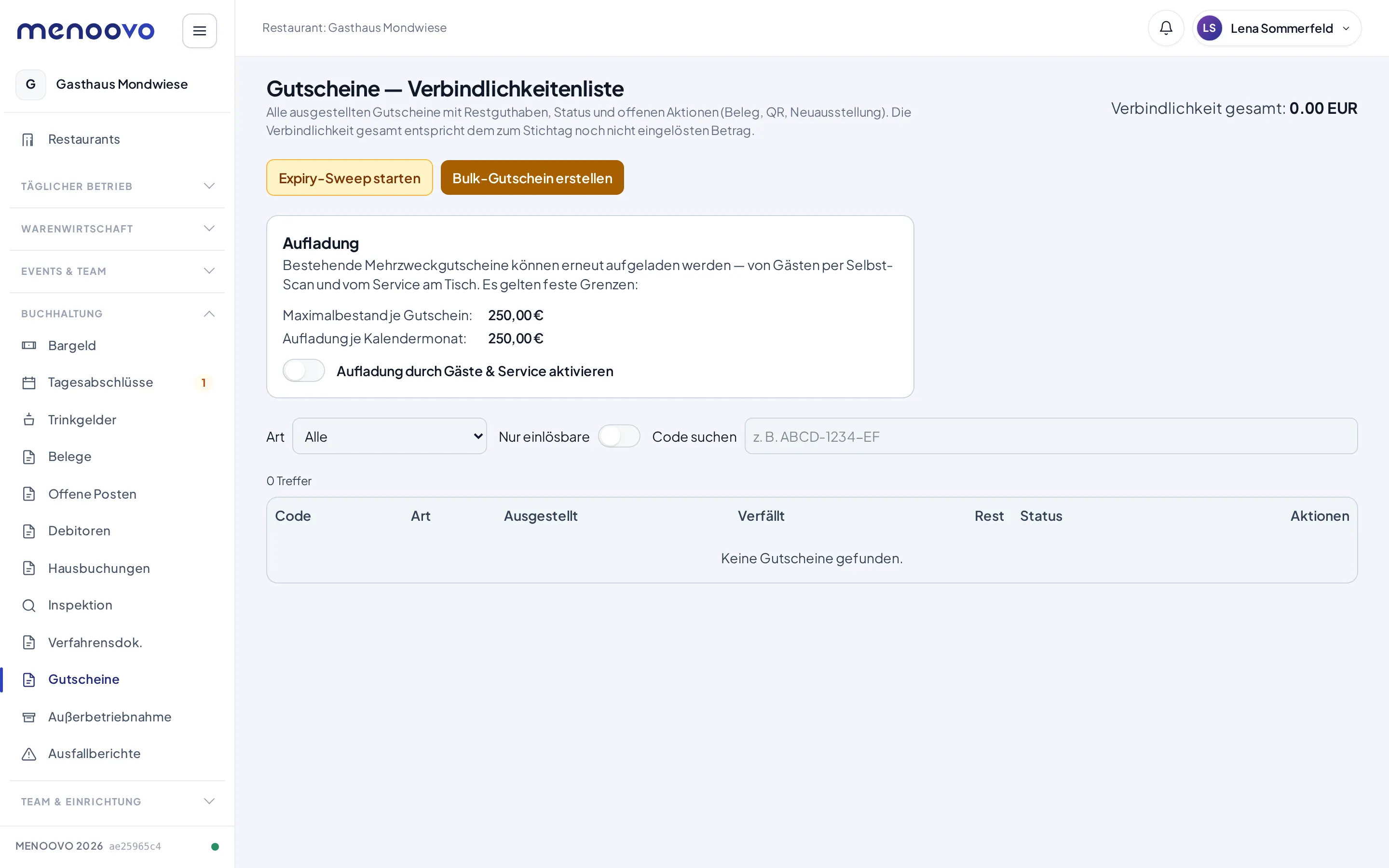Open the notifications bell
Viewport: 1389px width, 868px height.
coord(1166,28)
